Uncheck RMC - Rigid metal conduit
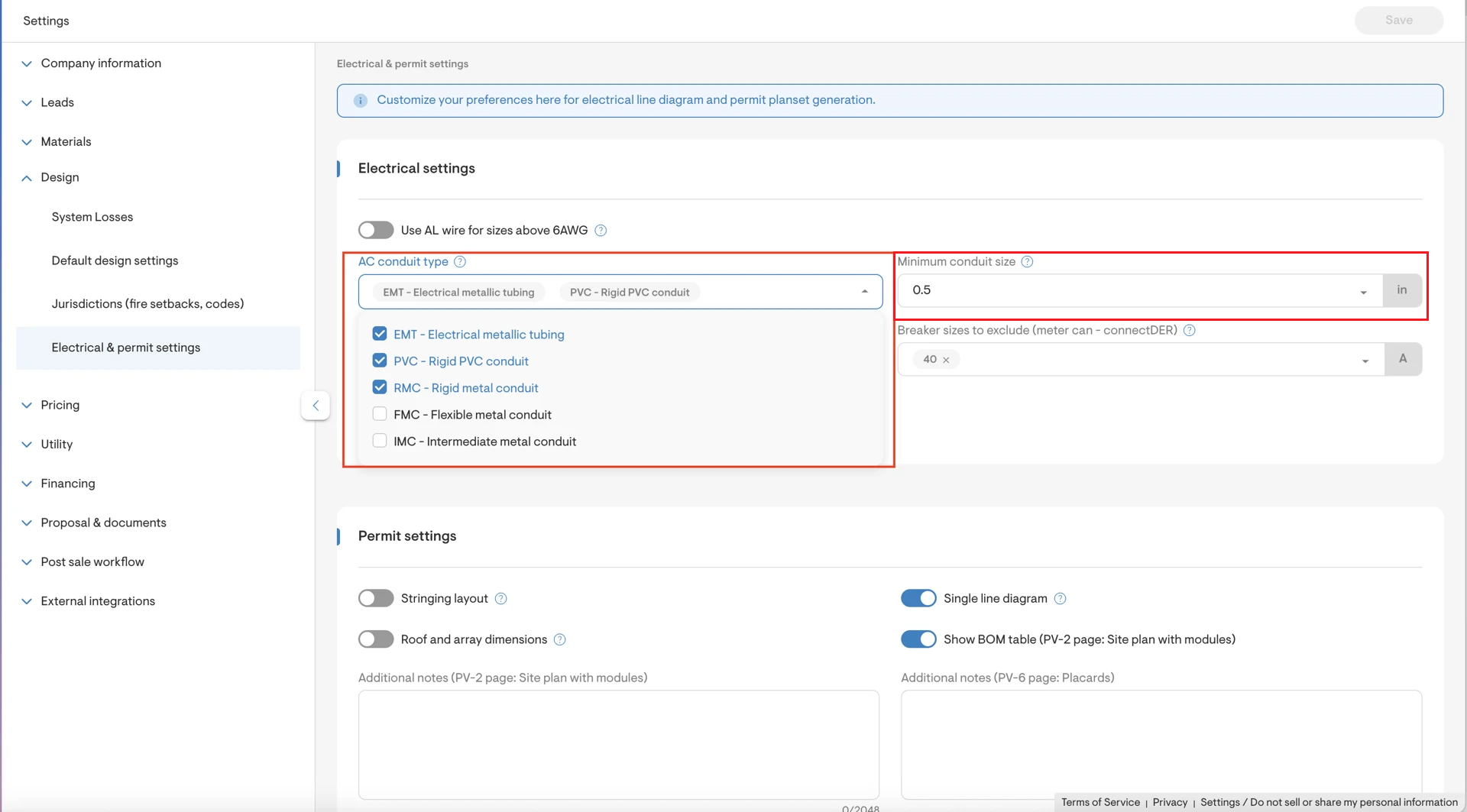 [380, 388]
